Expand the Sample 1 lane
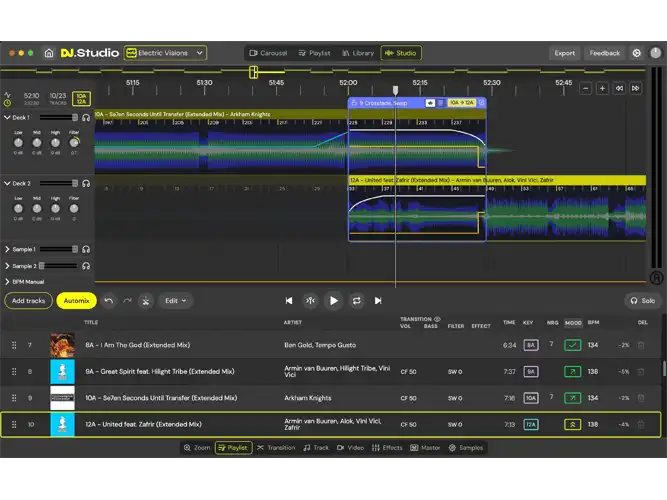This screenshot has width=667, height=500. (7, 249)
